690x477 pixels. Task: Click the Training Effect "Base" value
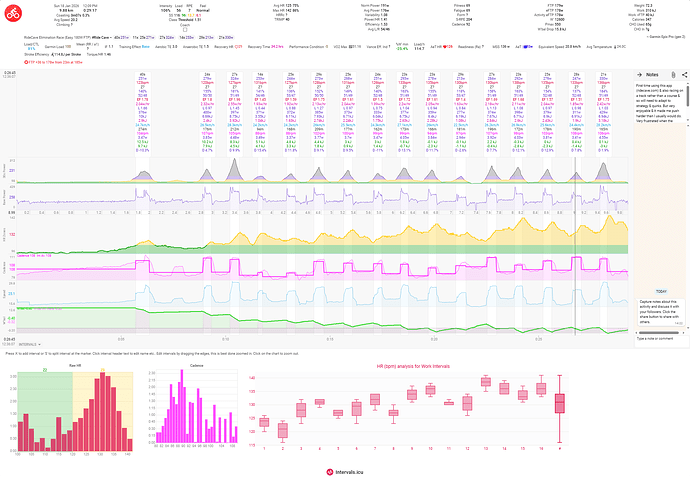pos(147,45)
